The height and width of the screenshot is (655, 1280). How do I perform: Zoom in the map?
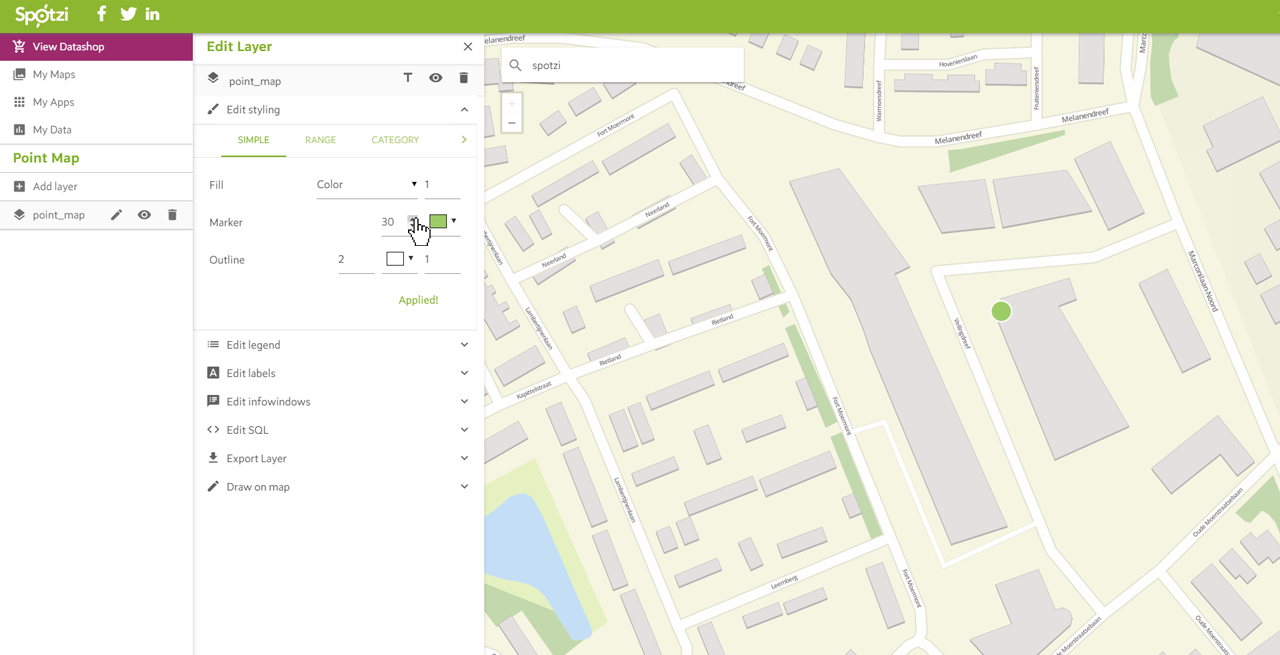pyautogui.click(x=511, y=104)
